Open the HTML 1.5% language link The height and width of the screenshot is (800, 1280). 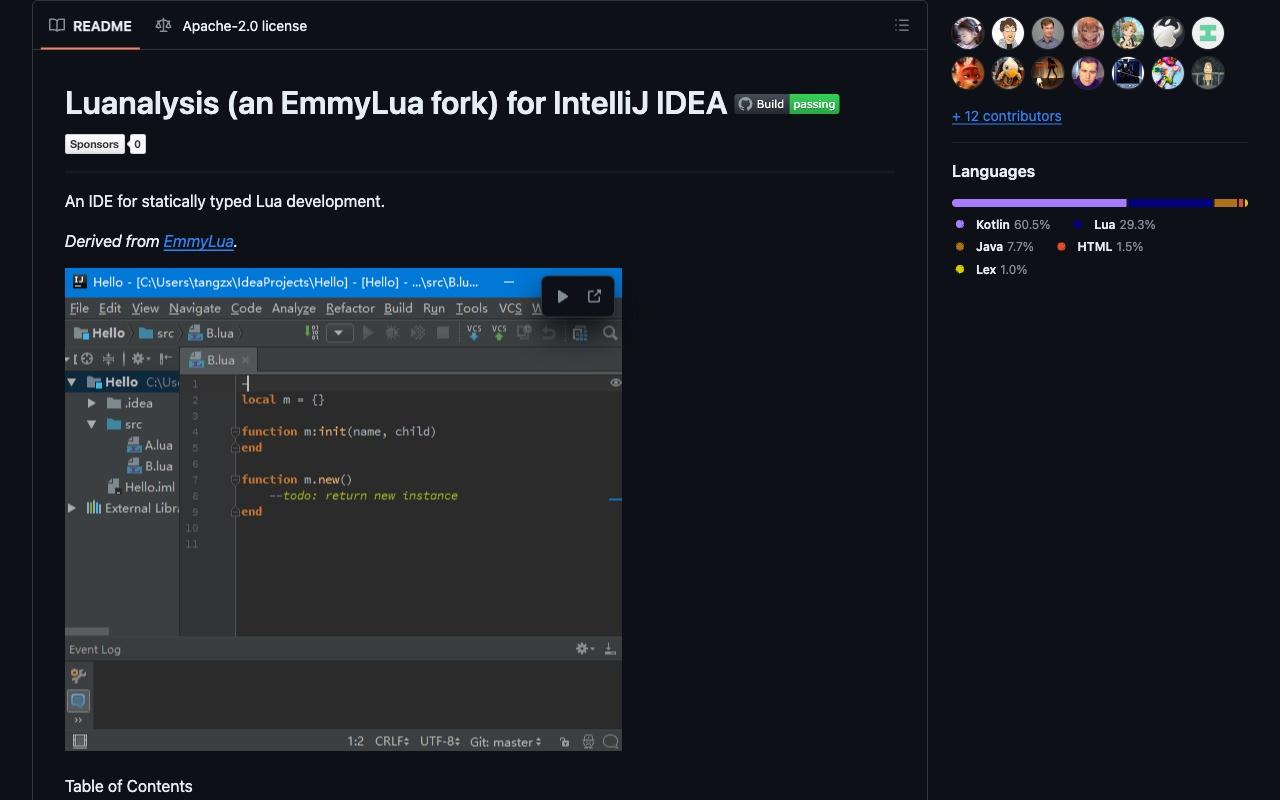coord(1100,247)
